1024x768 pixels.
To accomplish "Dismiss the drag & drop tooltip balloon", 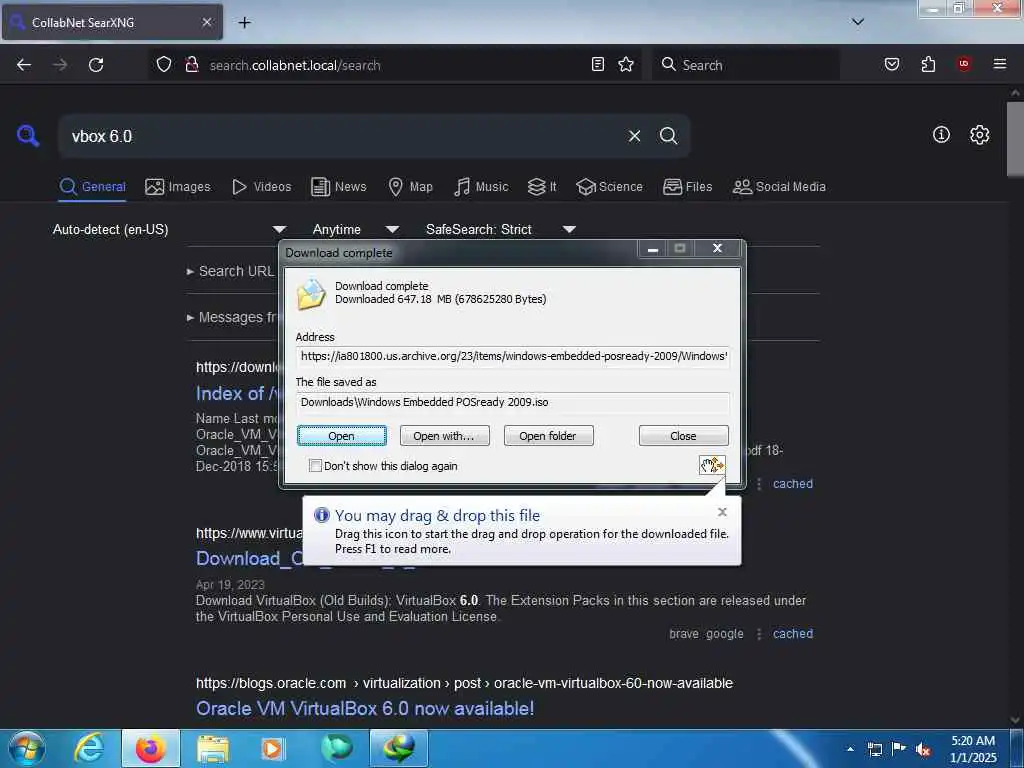I will (x=722, y=512).
